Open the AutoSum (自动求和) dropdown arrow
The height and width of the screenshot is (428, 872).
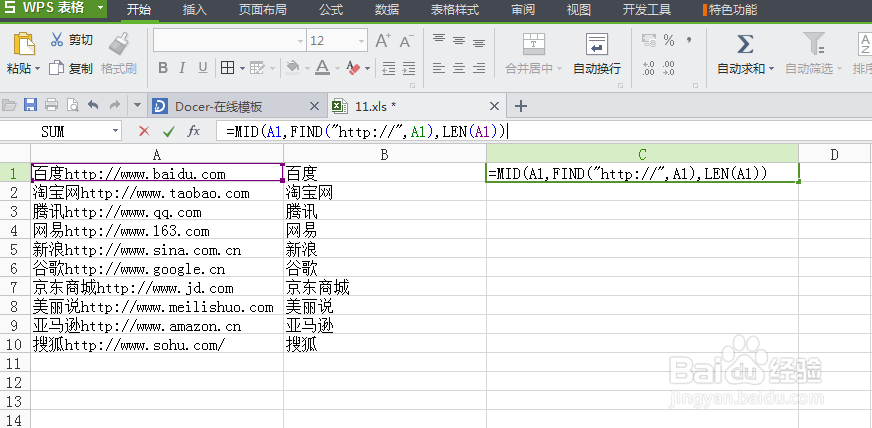coord(771,69)
